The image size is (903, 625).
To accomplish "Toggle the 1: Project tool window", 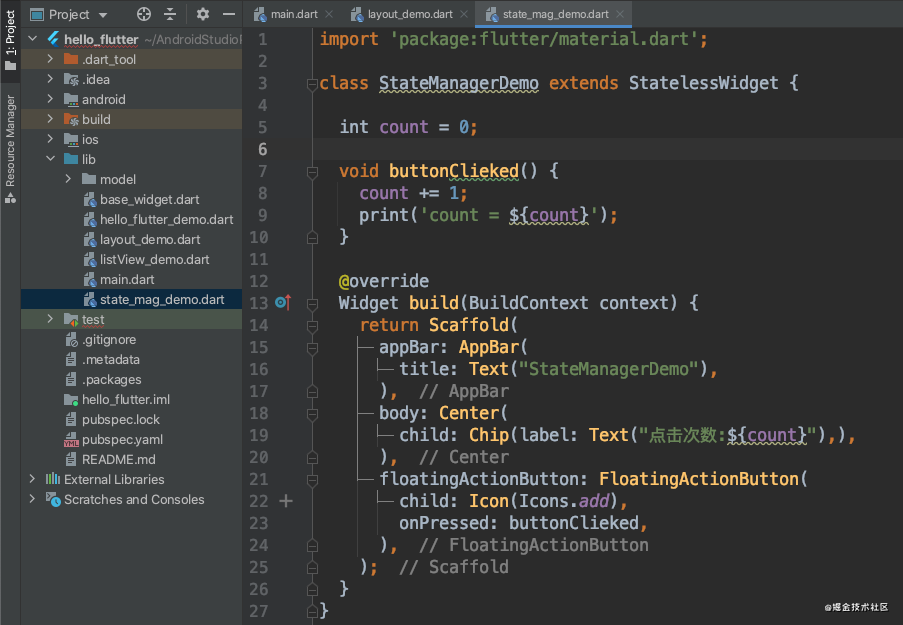I will [10, 39].
